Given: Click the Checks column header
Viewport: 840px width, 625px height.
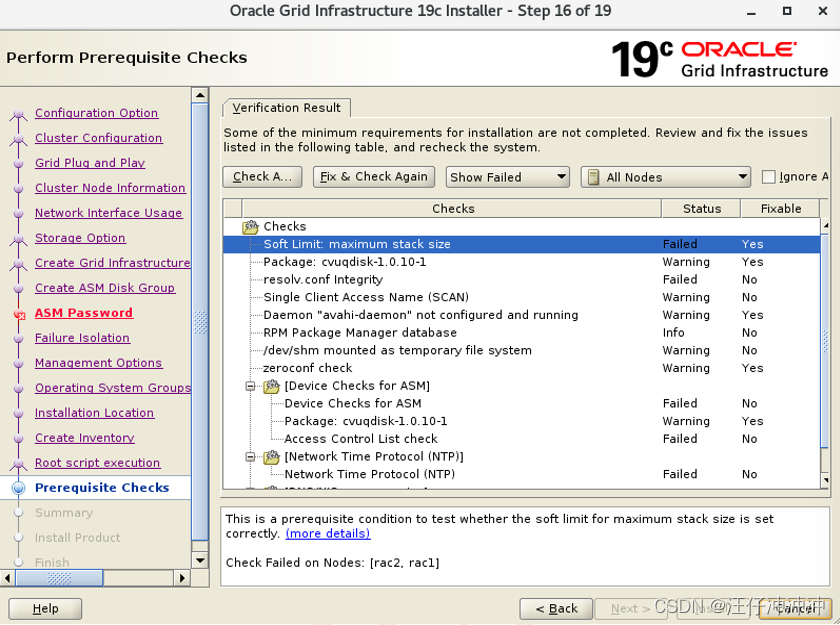Looking at the screenshot, I should tap(453, 208).
